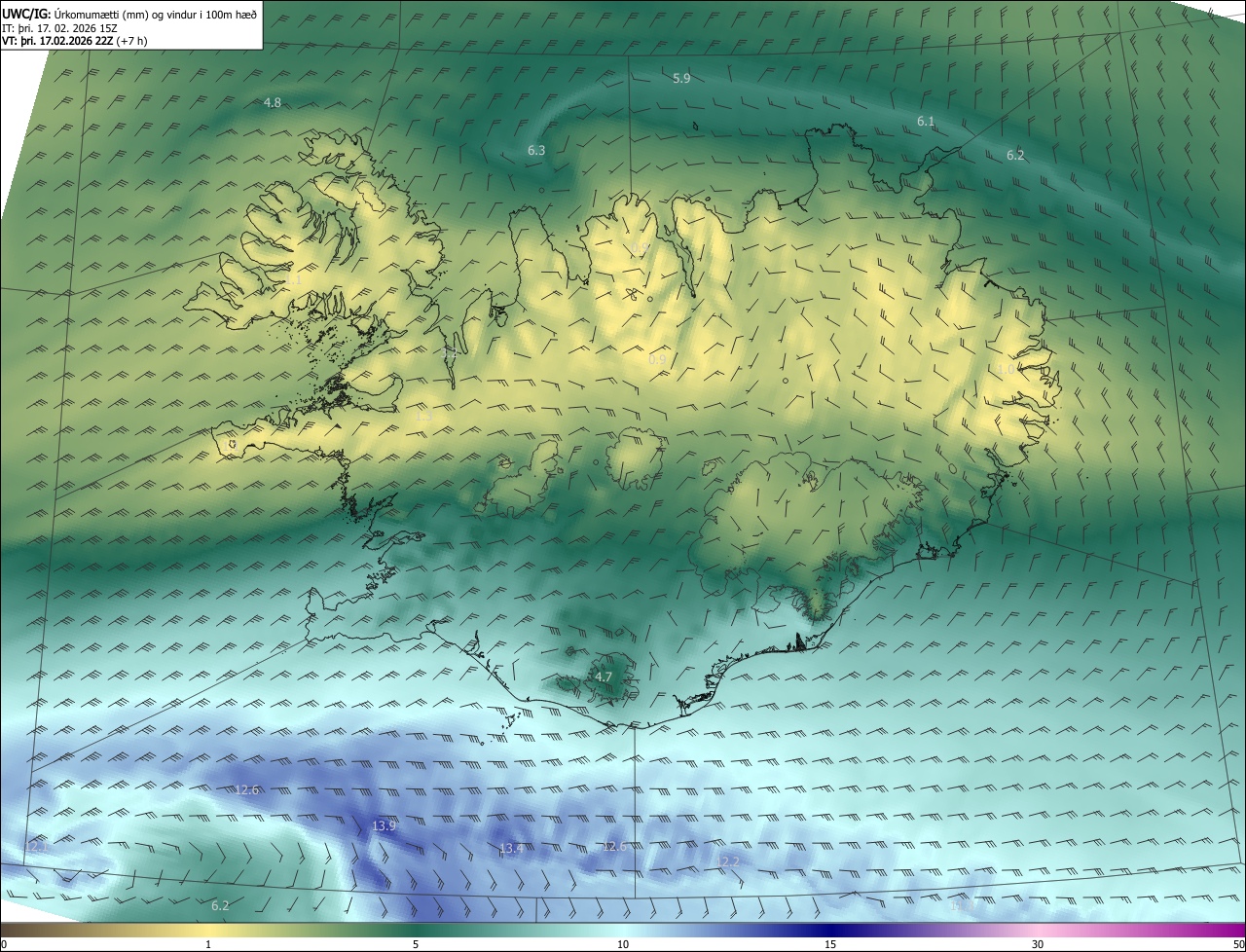Image resolution: width=1246 pixels, height=952 pixels.
Task: Click the 6.1 value label on the map
Action: 926,121
